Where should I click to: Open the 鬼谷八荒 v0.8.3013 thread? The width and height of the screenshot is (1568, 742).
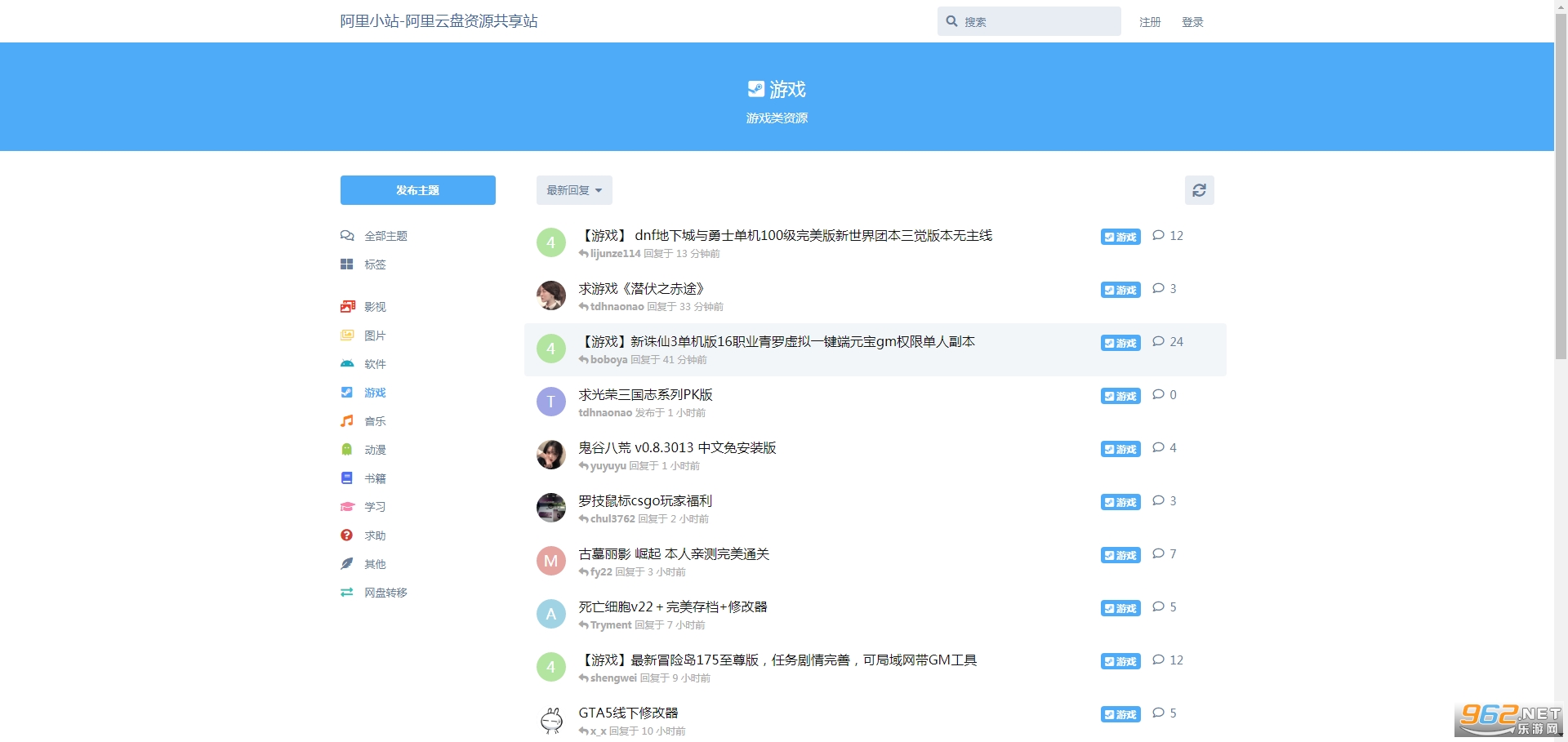(x=677, y=448)
